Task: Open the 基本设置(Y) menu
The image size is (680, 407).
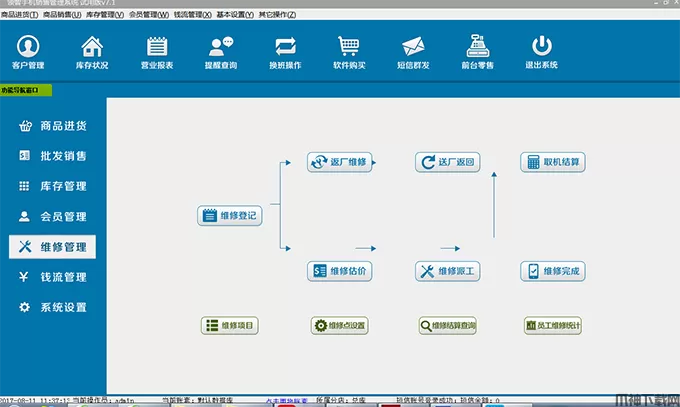Action: click(235, 15)
